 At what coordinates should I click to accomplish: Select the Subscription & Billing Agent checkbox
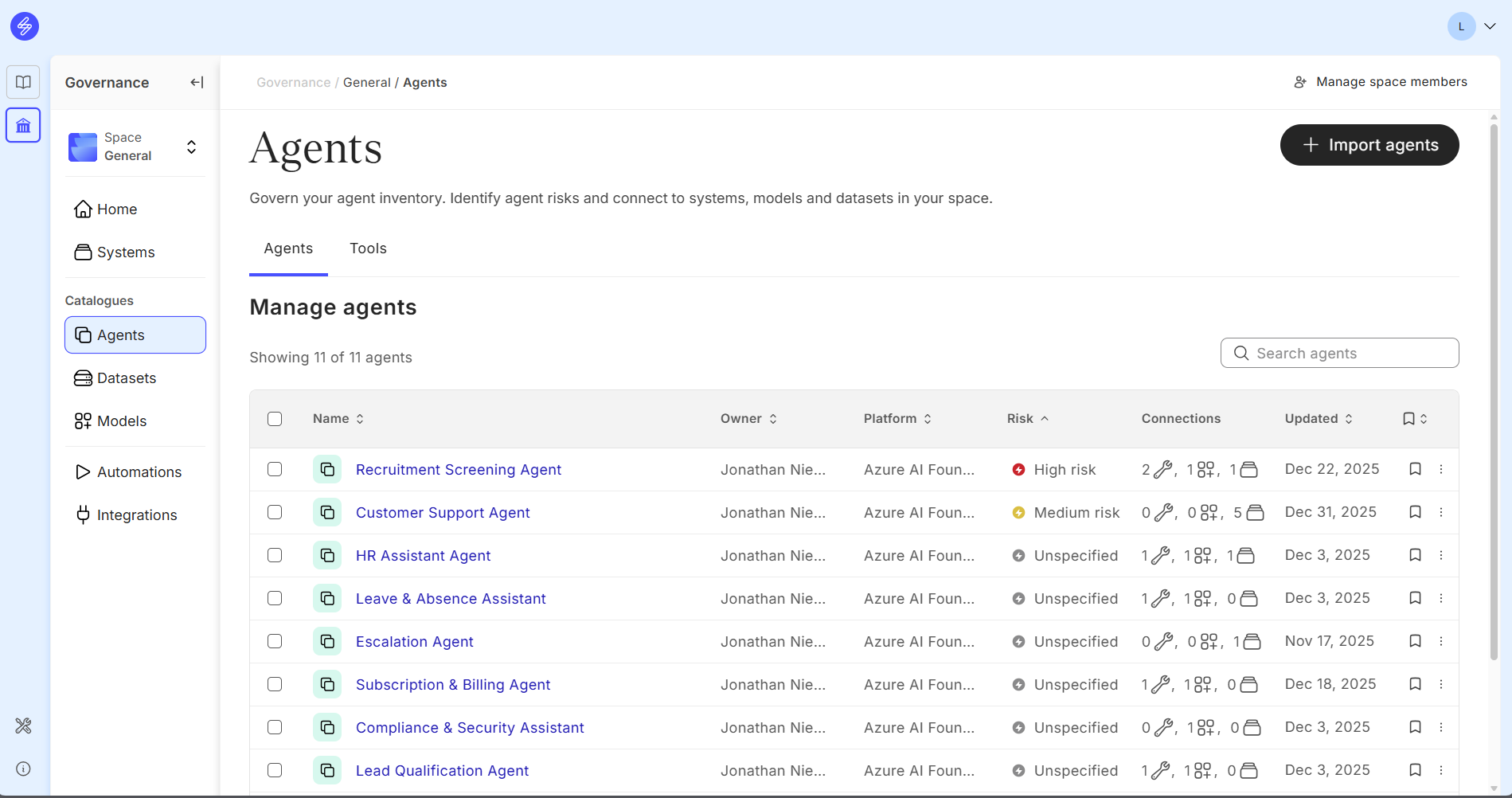click(x=275, y=684)
